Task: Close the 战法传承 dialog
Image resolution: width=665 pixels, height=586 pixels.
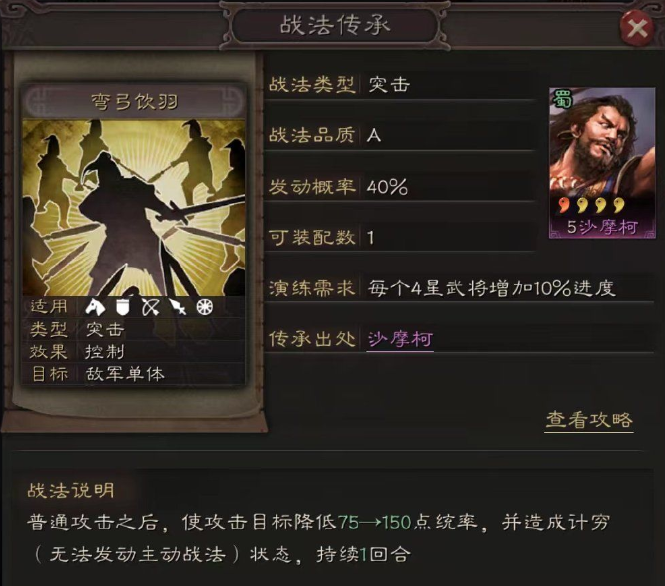Action: 636,28
